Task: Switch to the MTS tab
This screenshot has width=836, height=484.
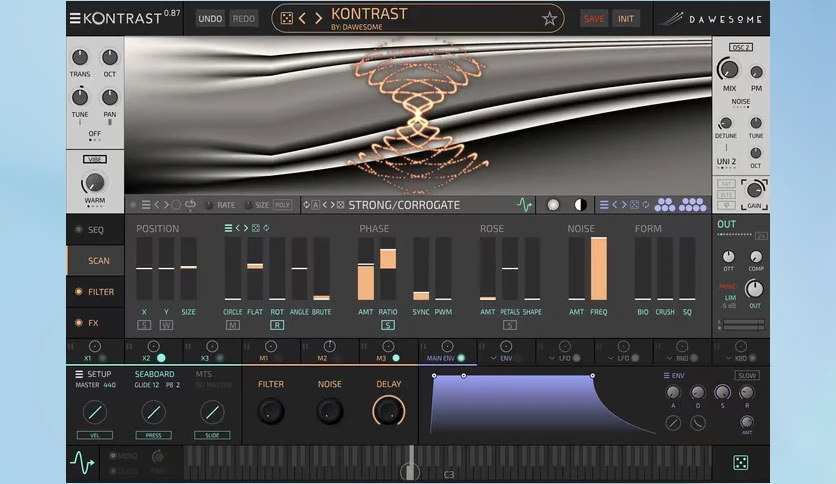Action: coord(204,374)
